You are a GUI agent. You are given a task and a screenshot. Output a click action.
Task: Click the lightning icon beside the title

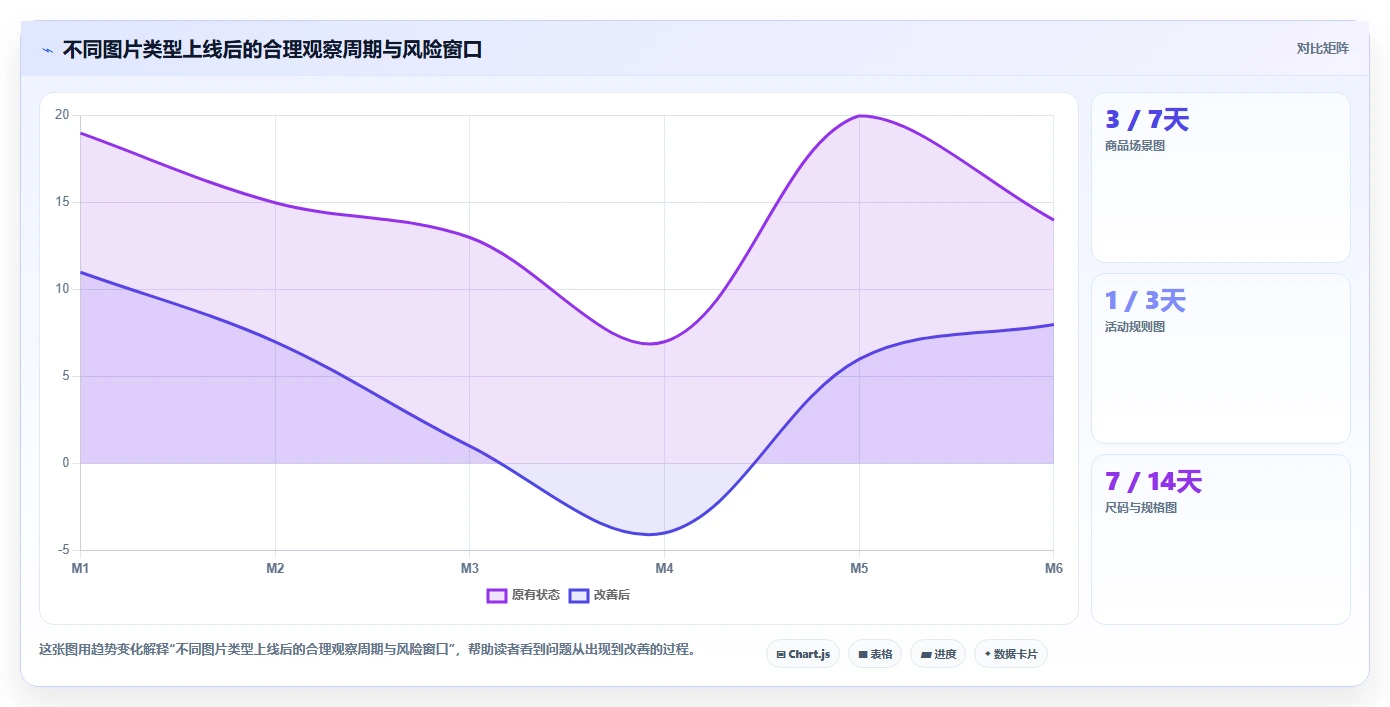click(x=47, y=50)
